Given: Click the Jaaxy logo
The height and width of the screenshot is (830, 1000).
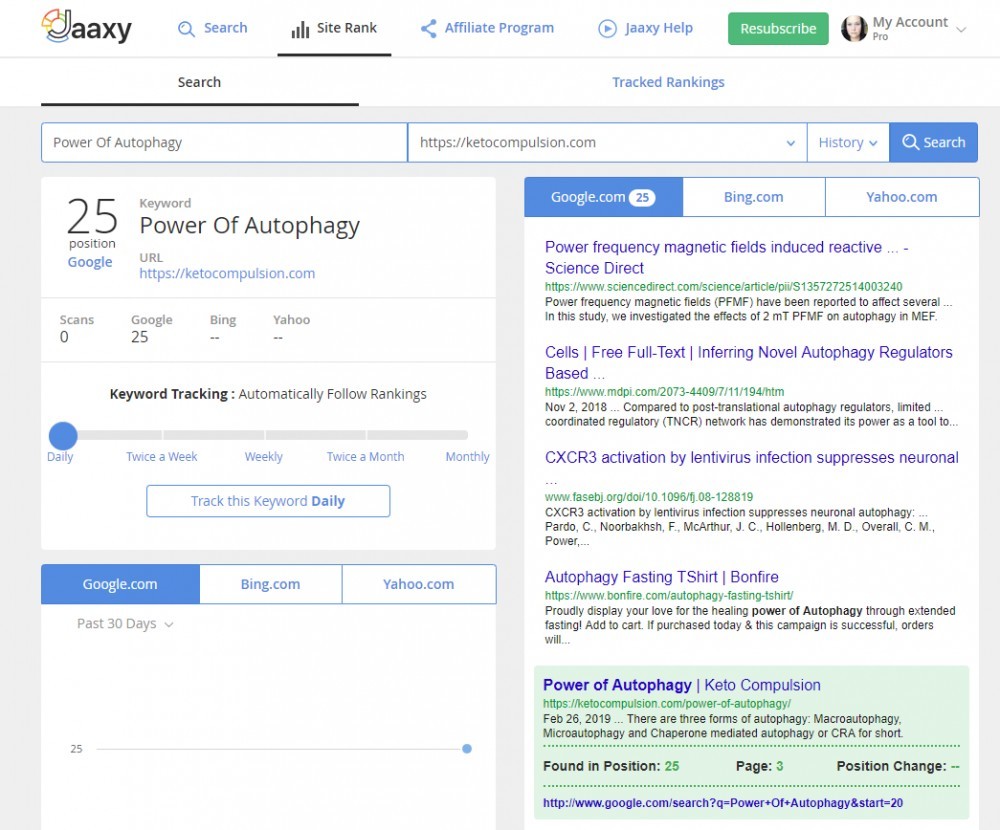Looking at the screenshot, I should [87, 27].
